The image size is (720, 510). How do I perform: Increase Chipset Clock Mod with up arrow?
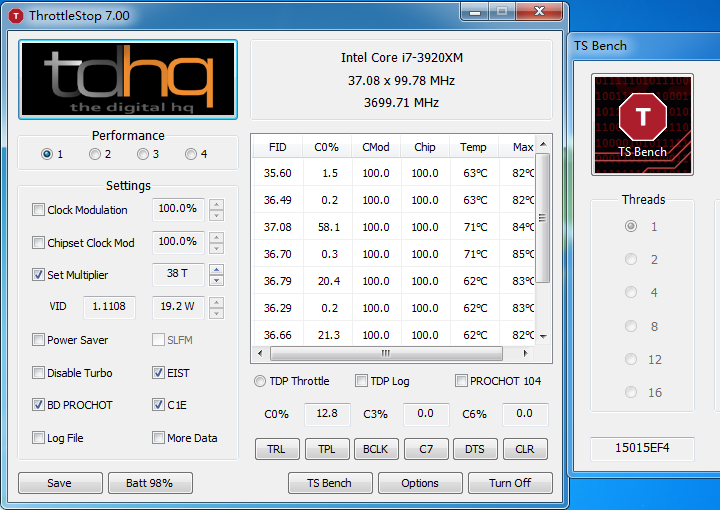(x=216, y=237)
